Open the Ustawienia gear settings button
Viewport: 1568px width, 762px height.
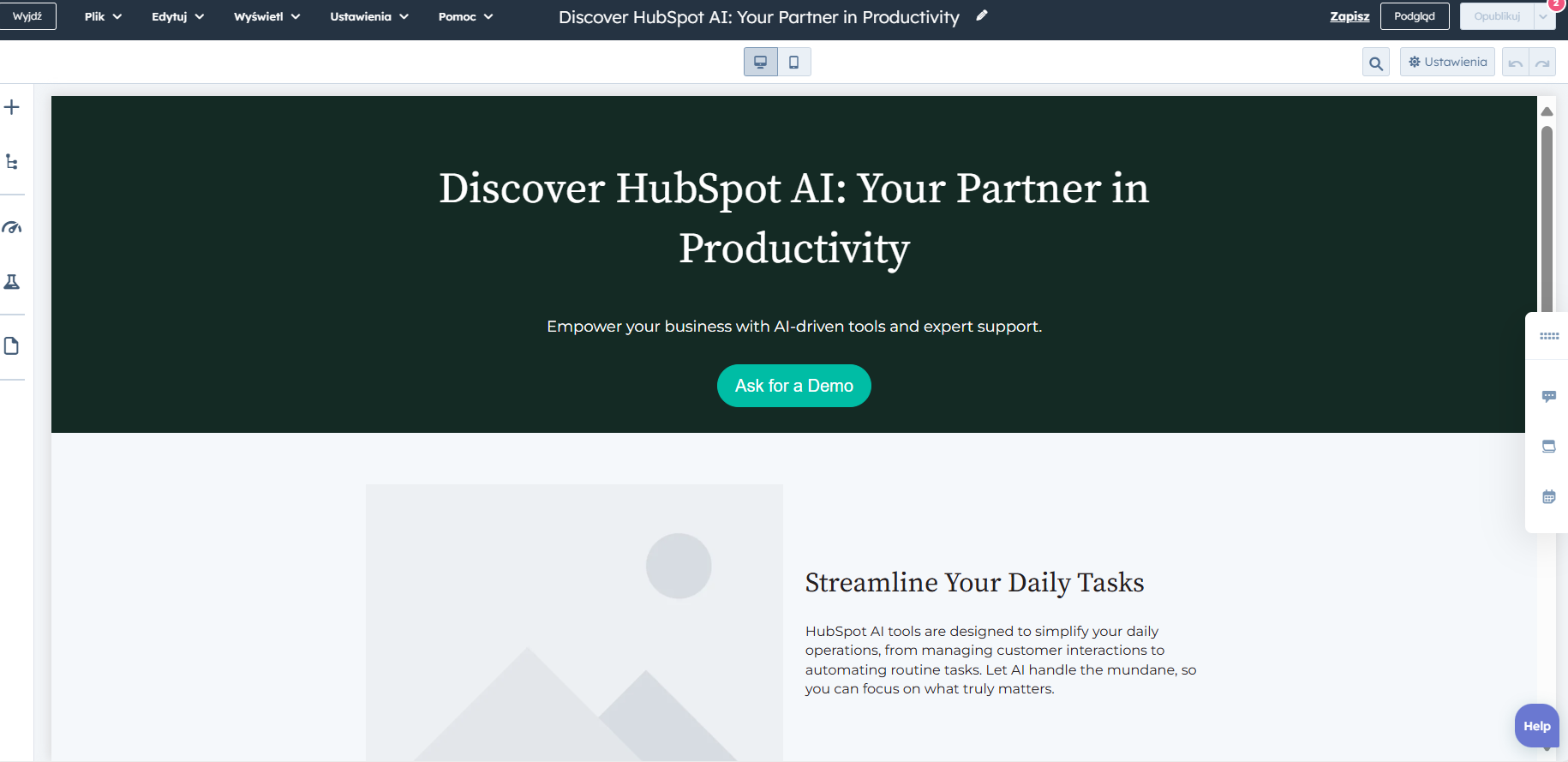pos(1447,62)
